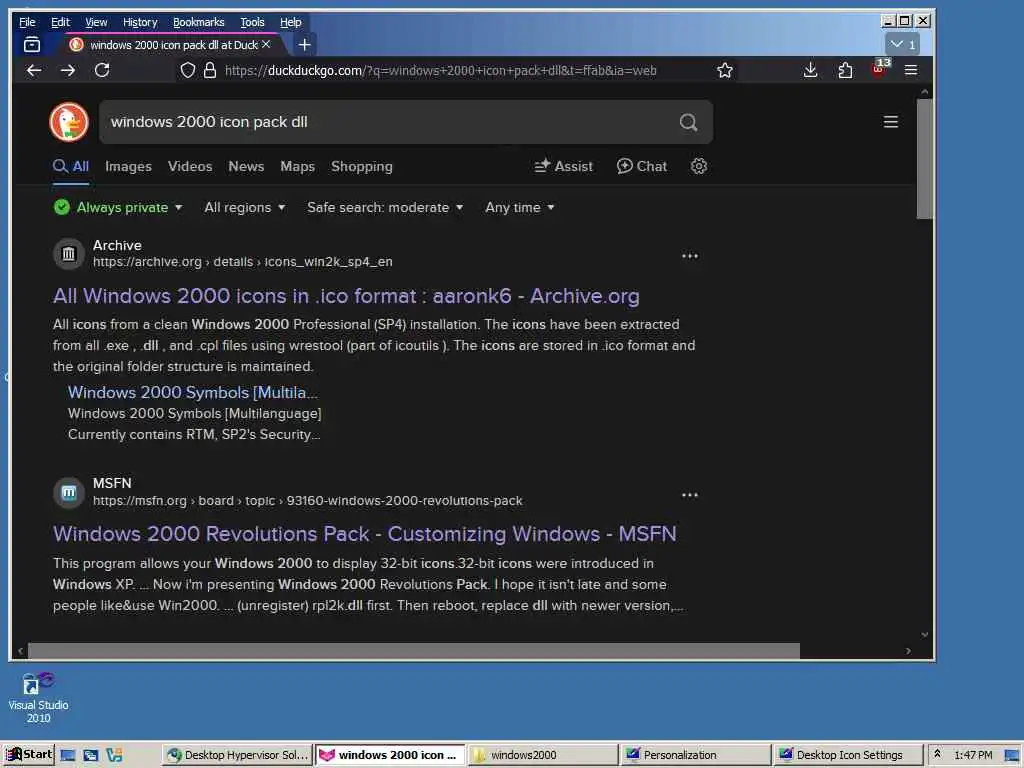Image resolution: width=1024 pixels, height=768 pixels.
Task: Open the extensions puzzle icon
Action: point(845,71)
